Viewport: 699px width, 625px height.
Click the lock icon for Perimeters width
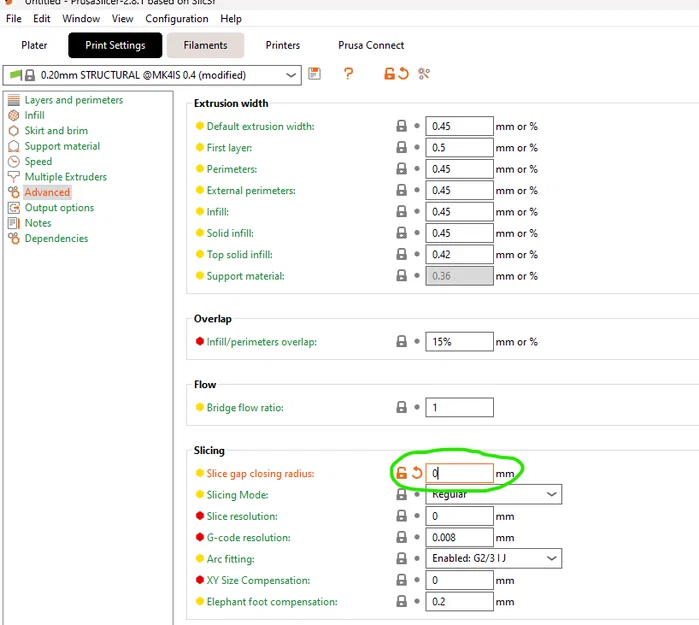(402, 169)
